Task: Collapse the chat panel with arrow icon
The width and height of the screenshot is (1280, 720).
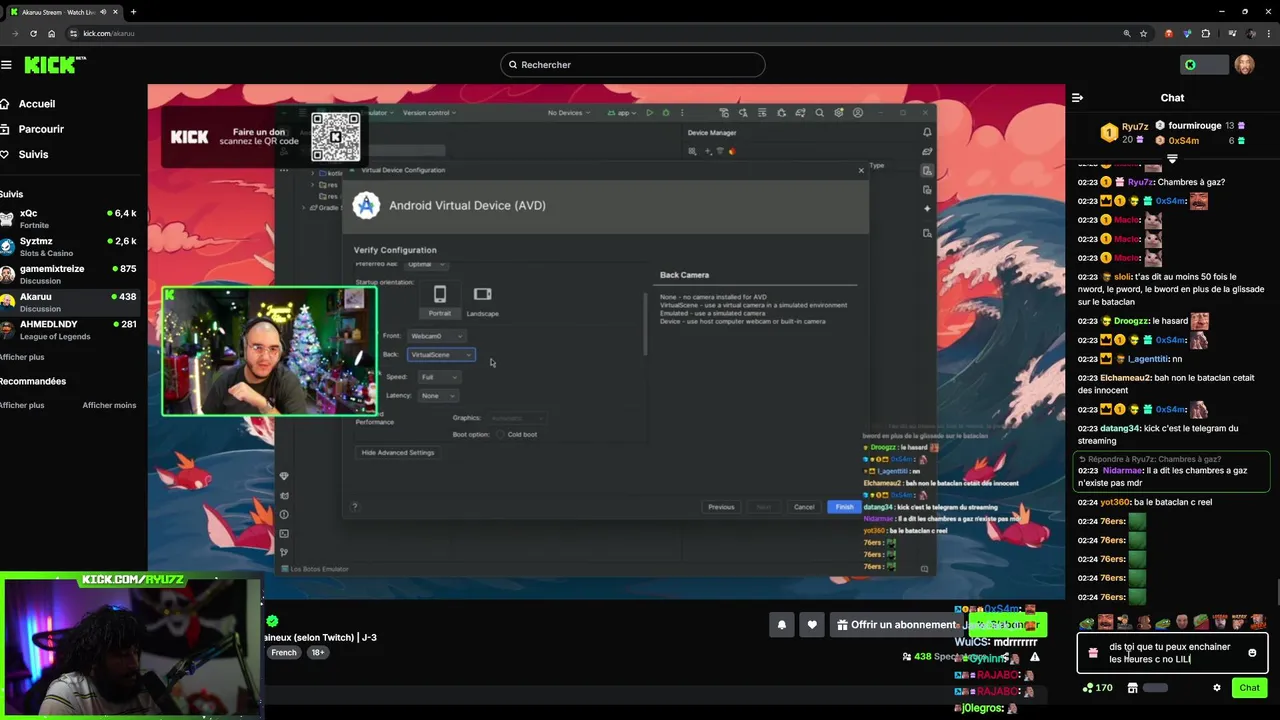Action: 1077,98
